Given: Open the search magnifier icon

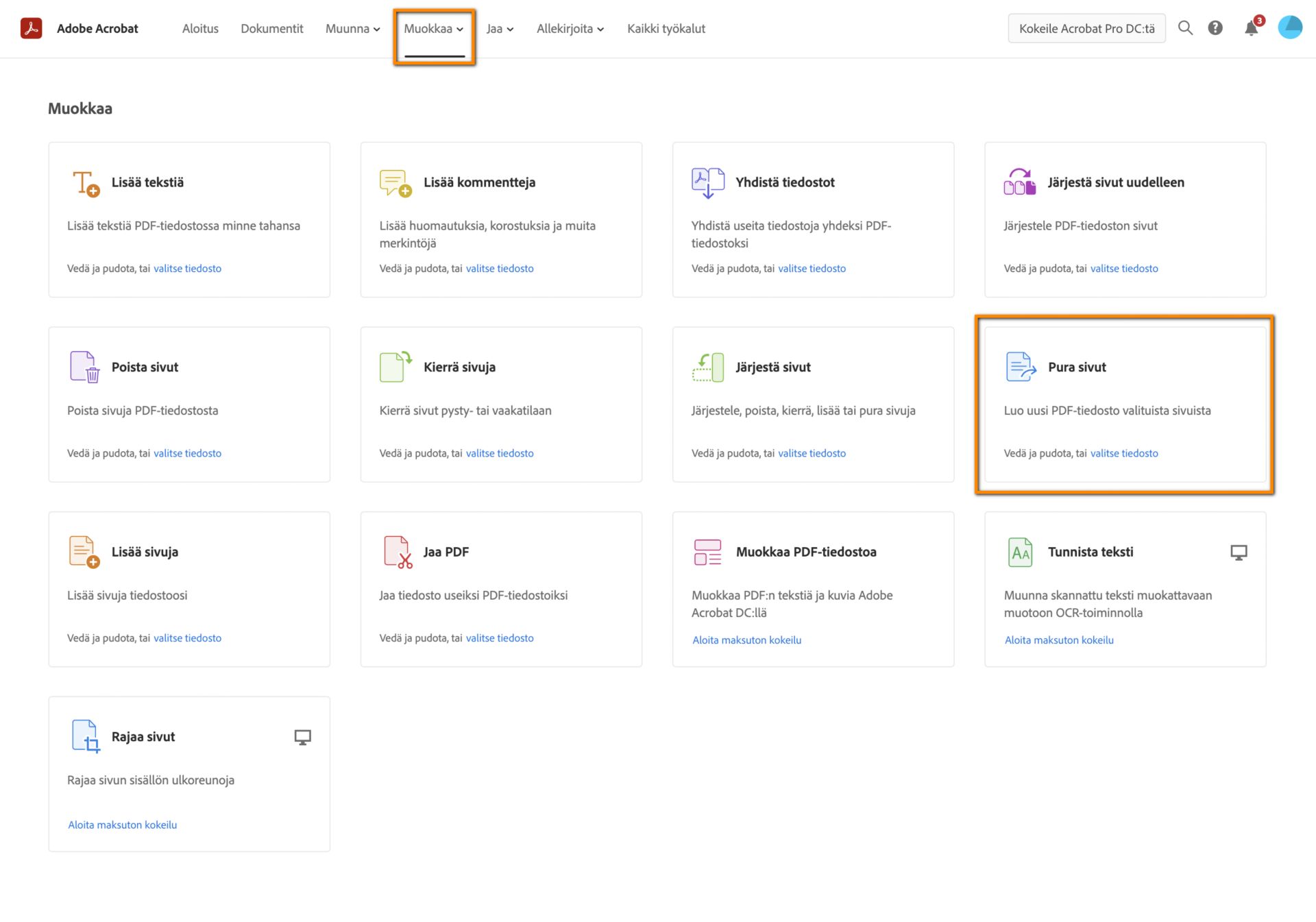Looking at the screenshot, I should pyautogui.click(x=1185, y=28).
